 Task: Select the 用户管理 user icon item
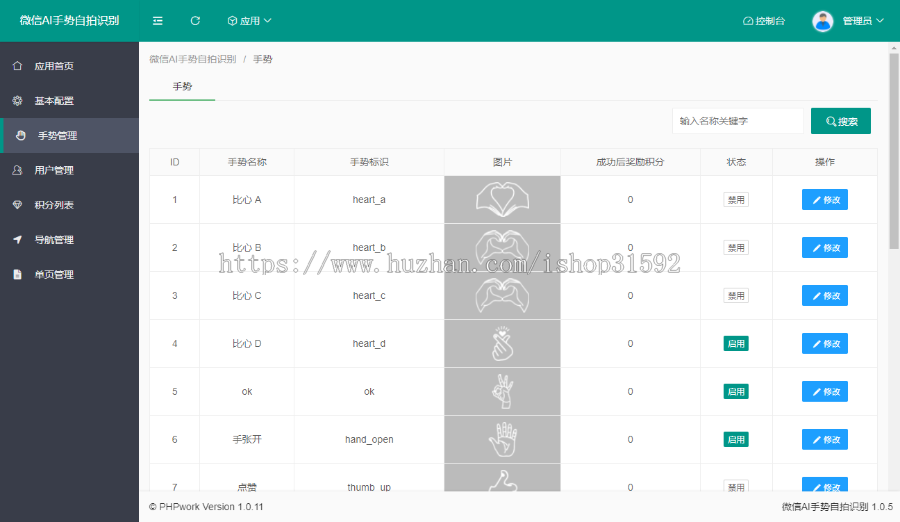point(17,170)
